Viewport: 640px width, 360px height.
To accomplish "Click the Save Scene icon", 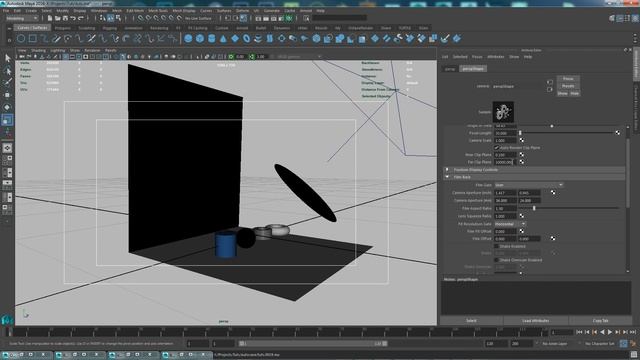I will click(x=65, y=18).
